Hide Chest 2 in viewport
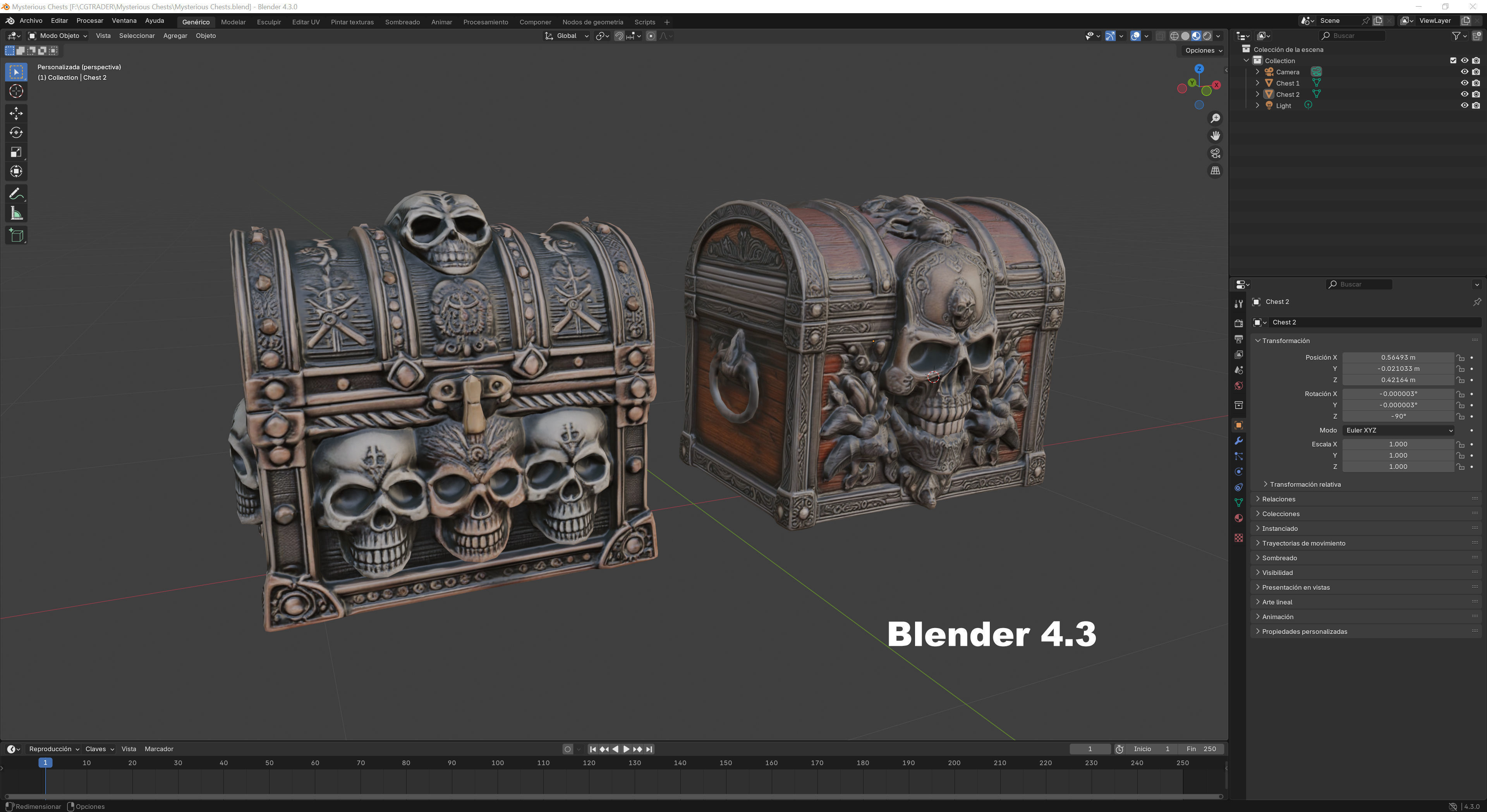1487x812 pixels. tap(1465, 94)
